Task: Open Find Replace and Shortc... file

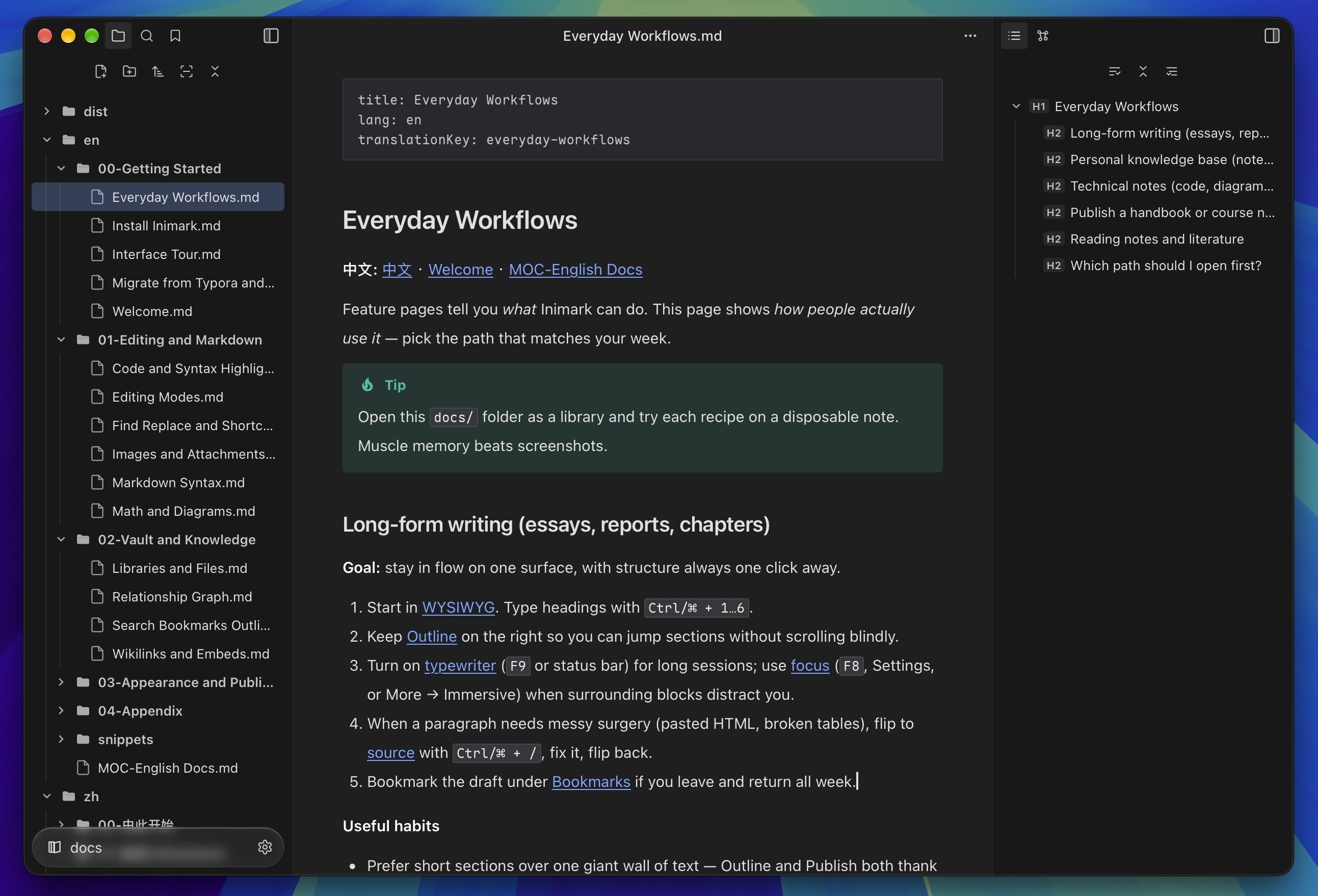Action: pos(157,425)
